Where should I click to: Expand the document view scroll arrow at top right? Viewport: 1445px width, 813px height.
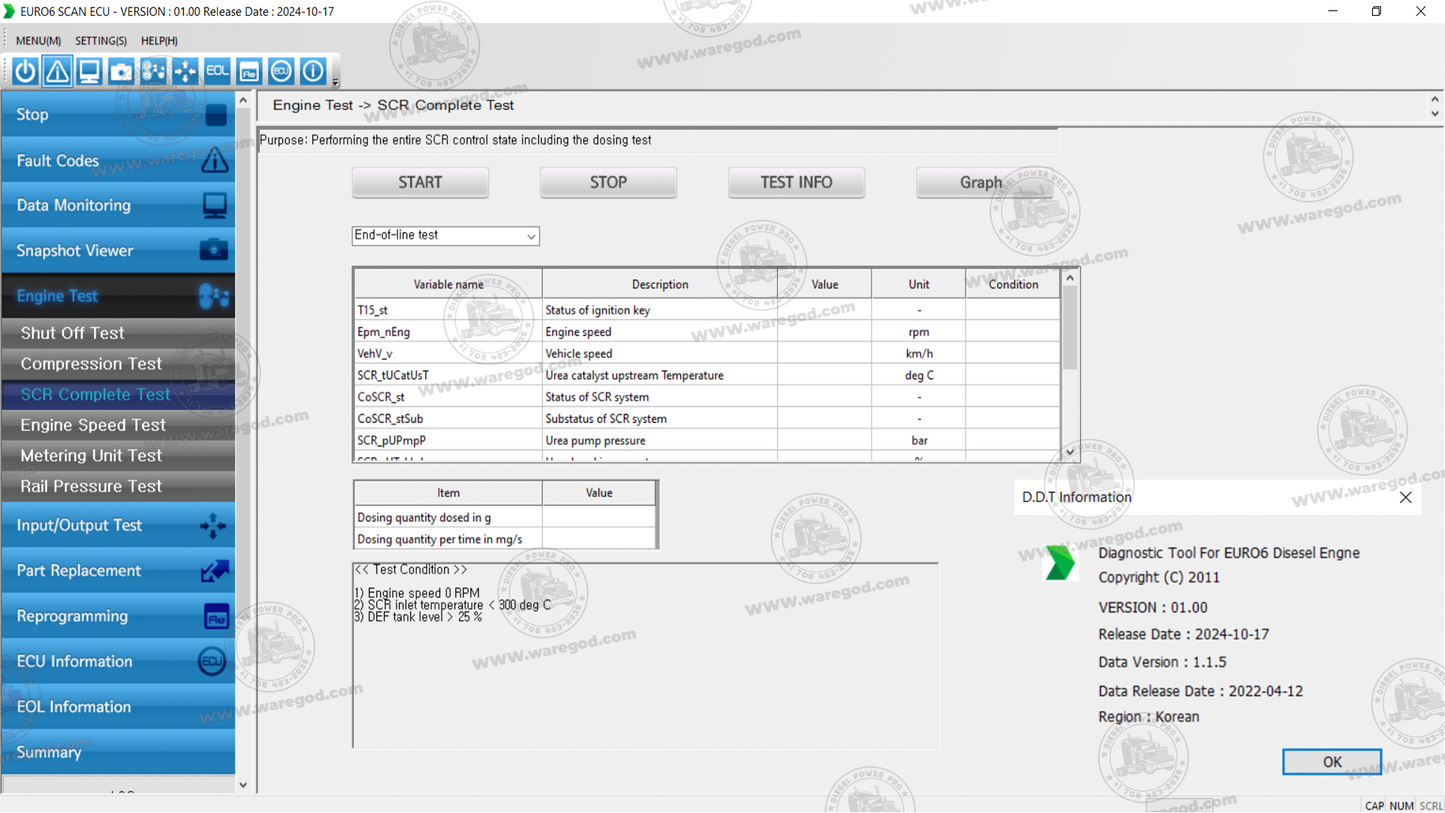(1434, 98)
